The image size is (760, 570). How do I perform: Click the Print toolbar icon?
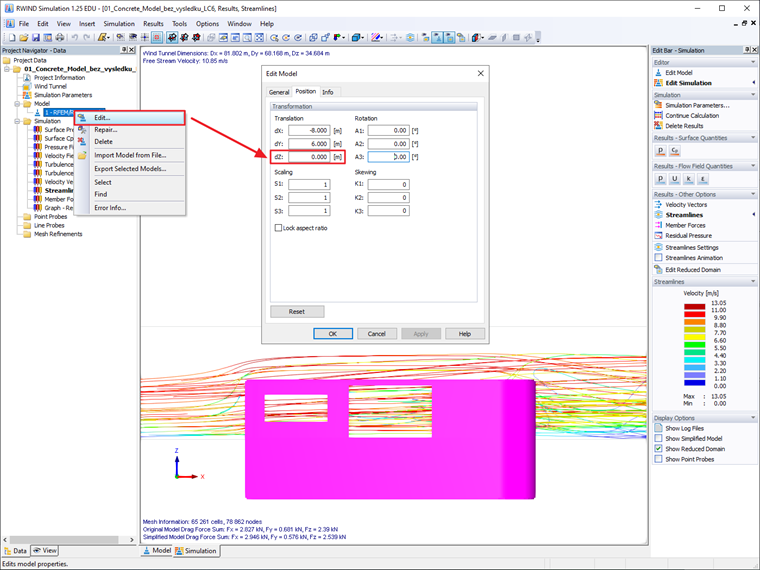(59, 37)
